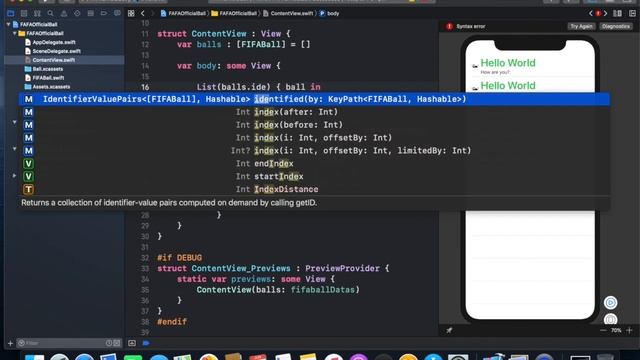
Task: Select AppDelegate.swift in navigator
Action: 53,42
